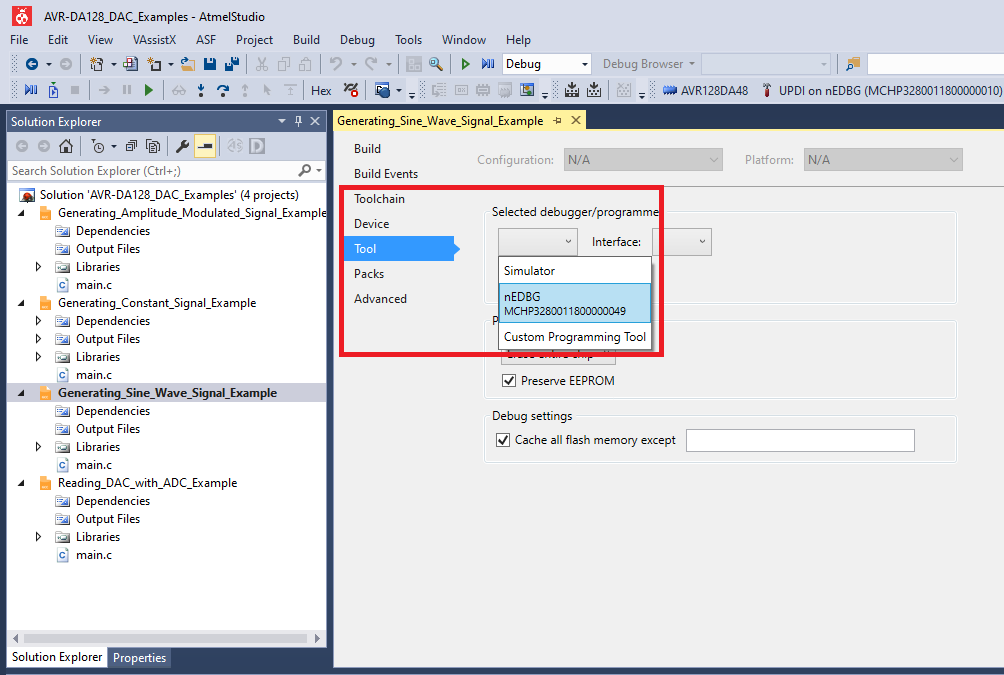Screen dimensions: 1004x675
Task: Click the Properties wrench icon
Action: point(182,147)
